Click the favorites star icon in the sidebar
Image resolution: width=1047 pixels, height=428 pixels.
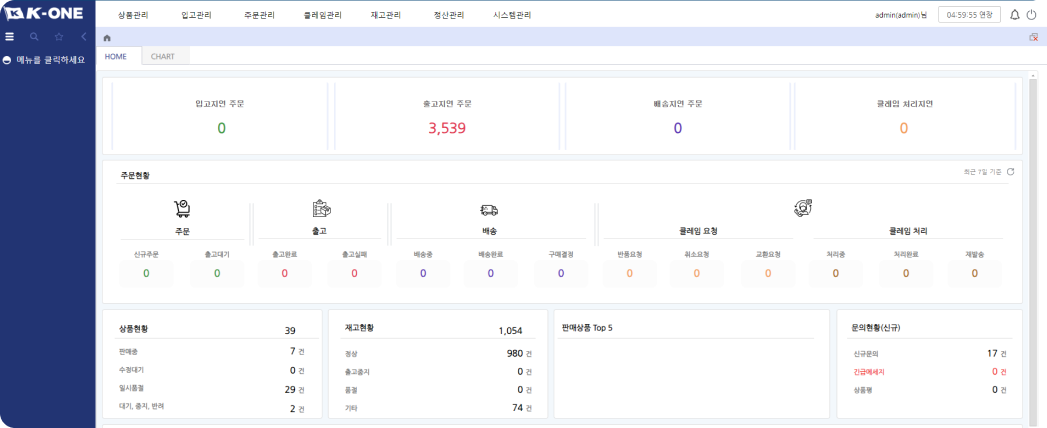59,36
